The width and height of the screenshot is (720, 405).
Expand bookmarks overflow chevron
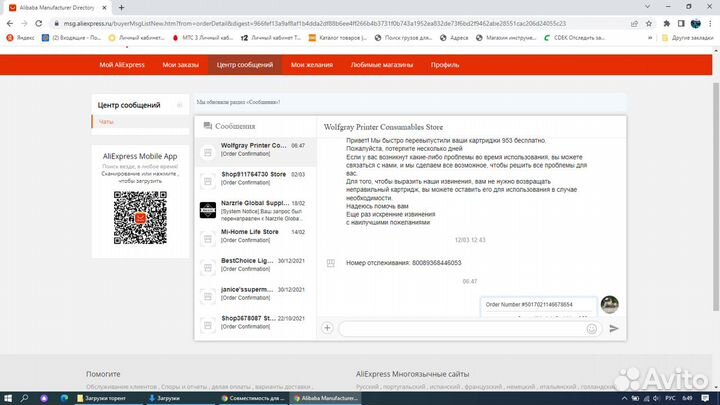point(650,38)
